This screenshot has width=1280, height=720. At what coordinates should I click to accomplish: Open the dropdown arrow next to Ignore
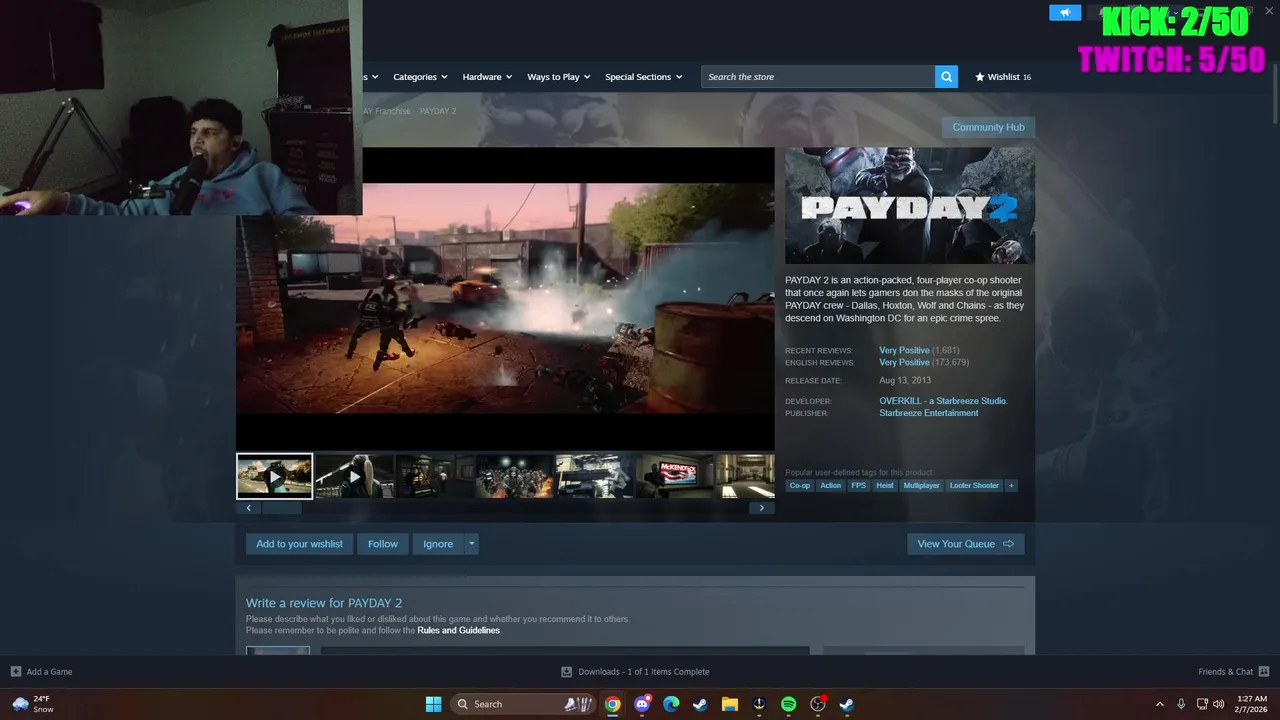472,544
